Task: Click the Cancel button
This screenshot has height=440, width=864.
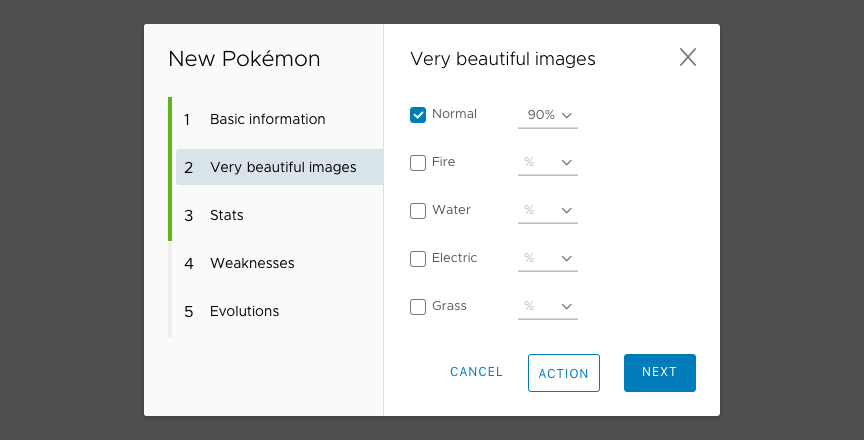Action: click(476, 372)
